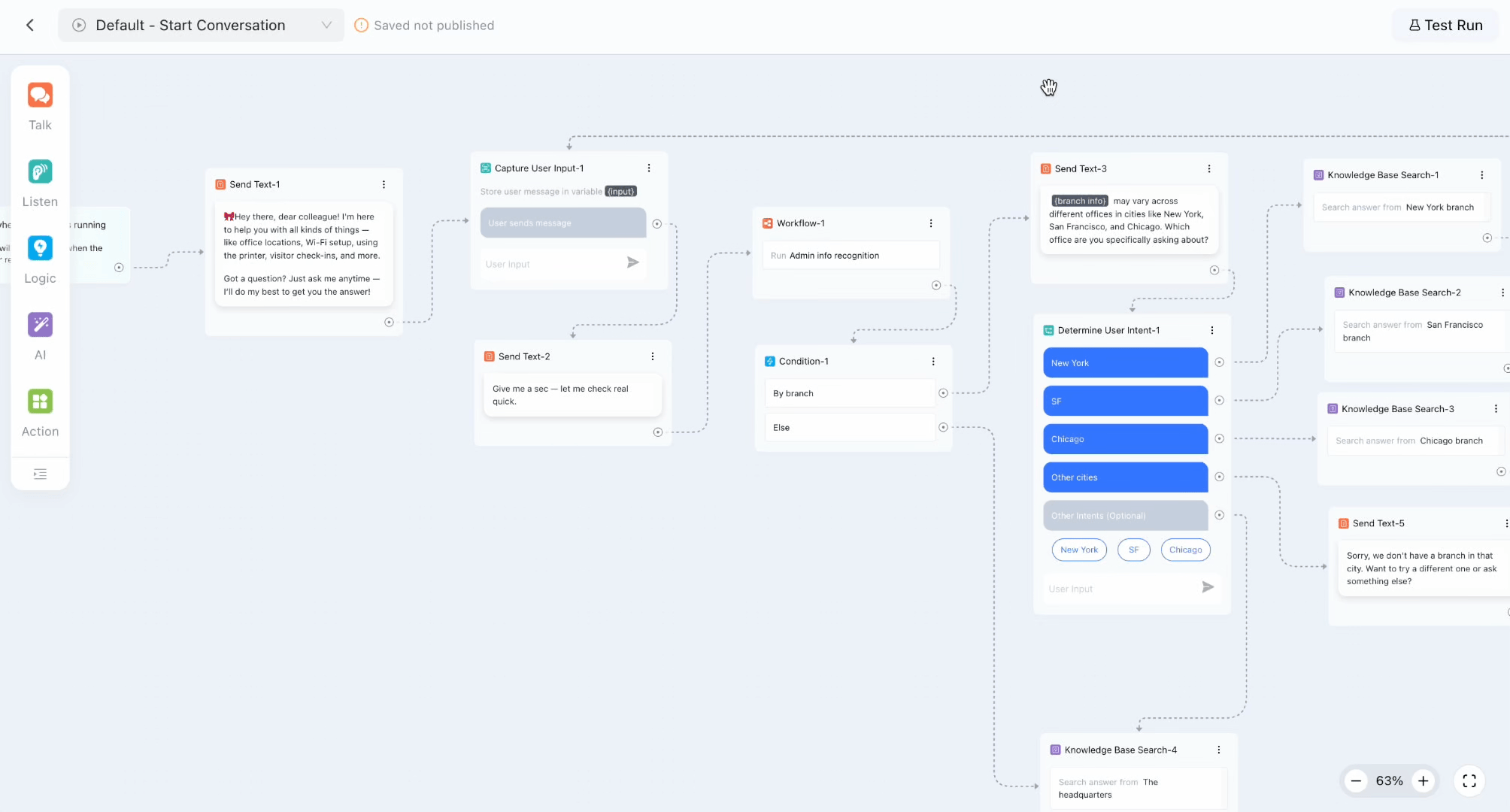Click the collapse icon at sidebar bottom
Image resolution: width=1510 pixels, height=812 pixels.
[40, 474]
